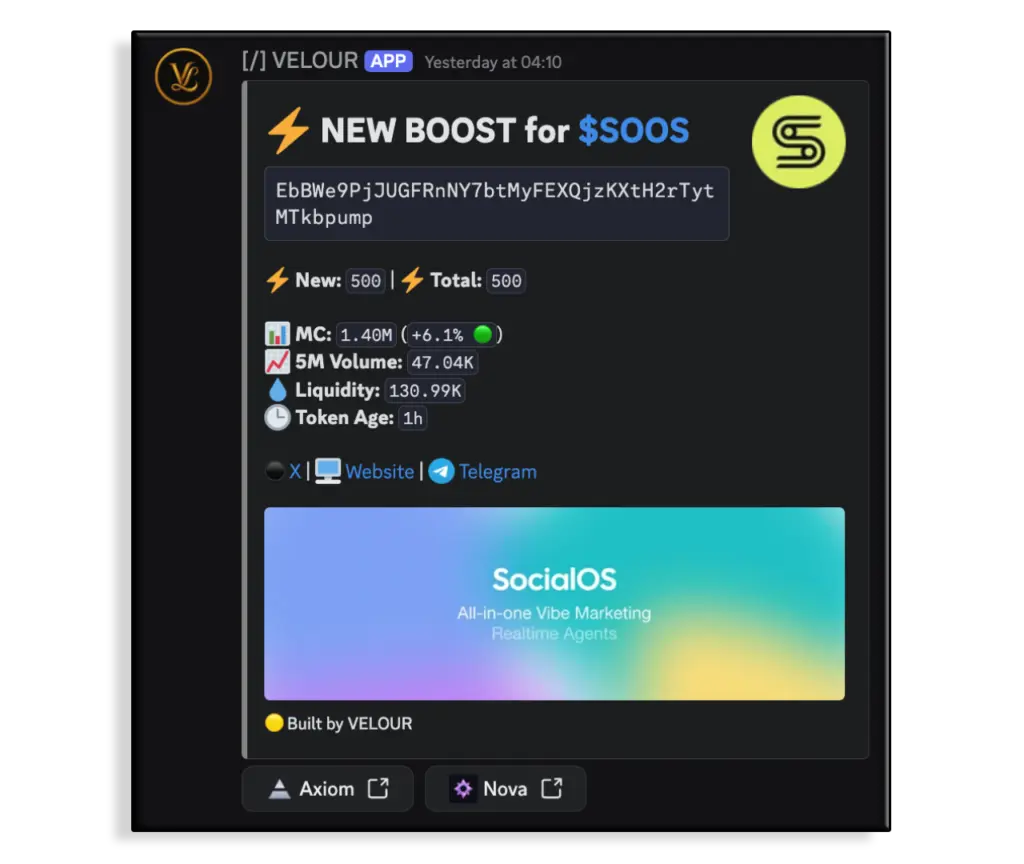Click the Nova button
This screenshot has width=1024, height=864.
(x=505, y=789)
